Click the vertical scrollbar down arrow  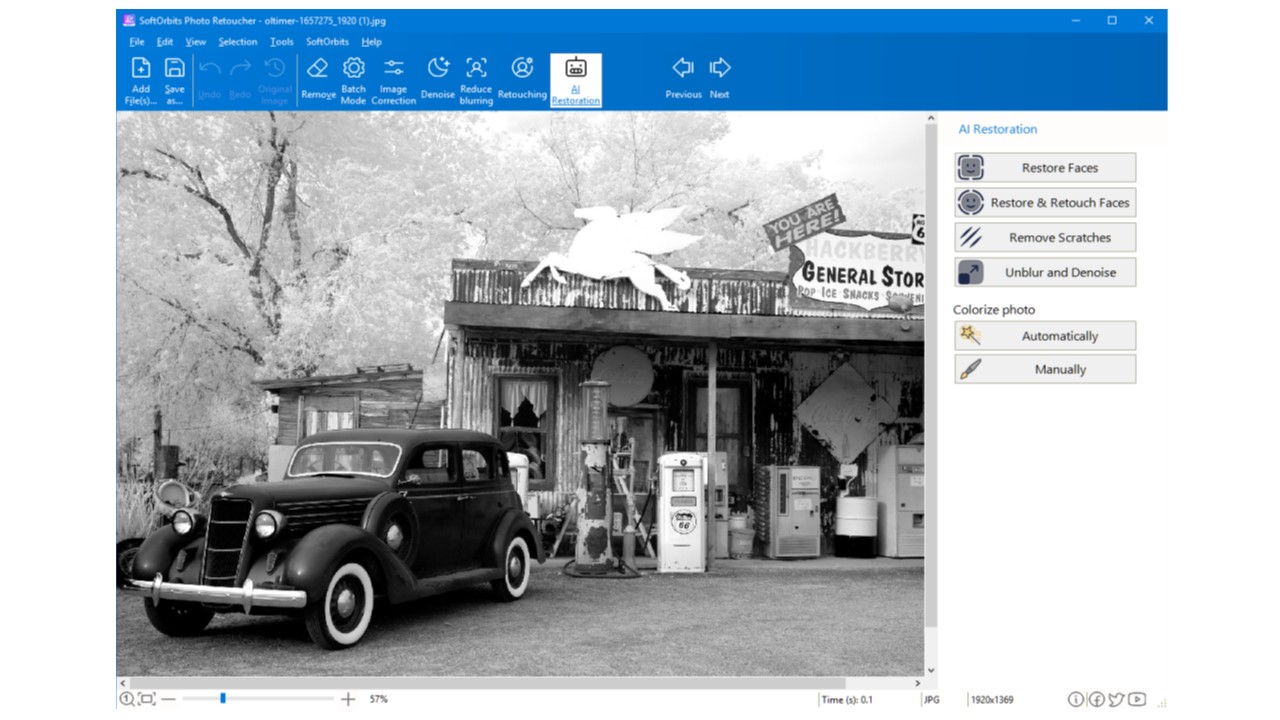pyautogui.click(x=931, y=670)
